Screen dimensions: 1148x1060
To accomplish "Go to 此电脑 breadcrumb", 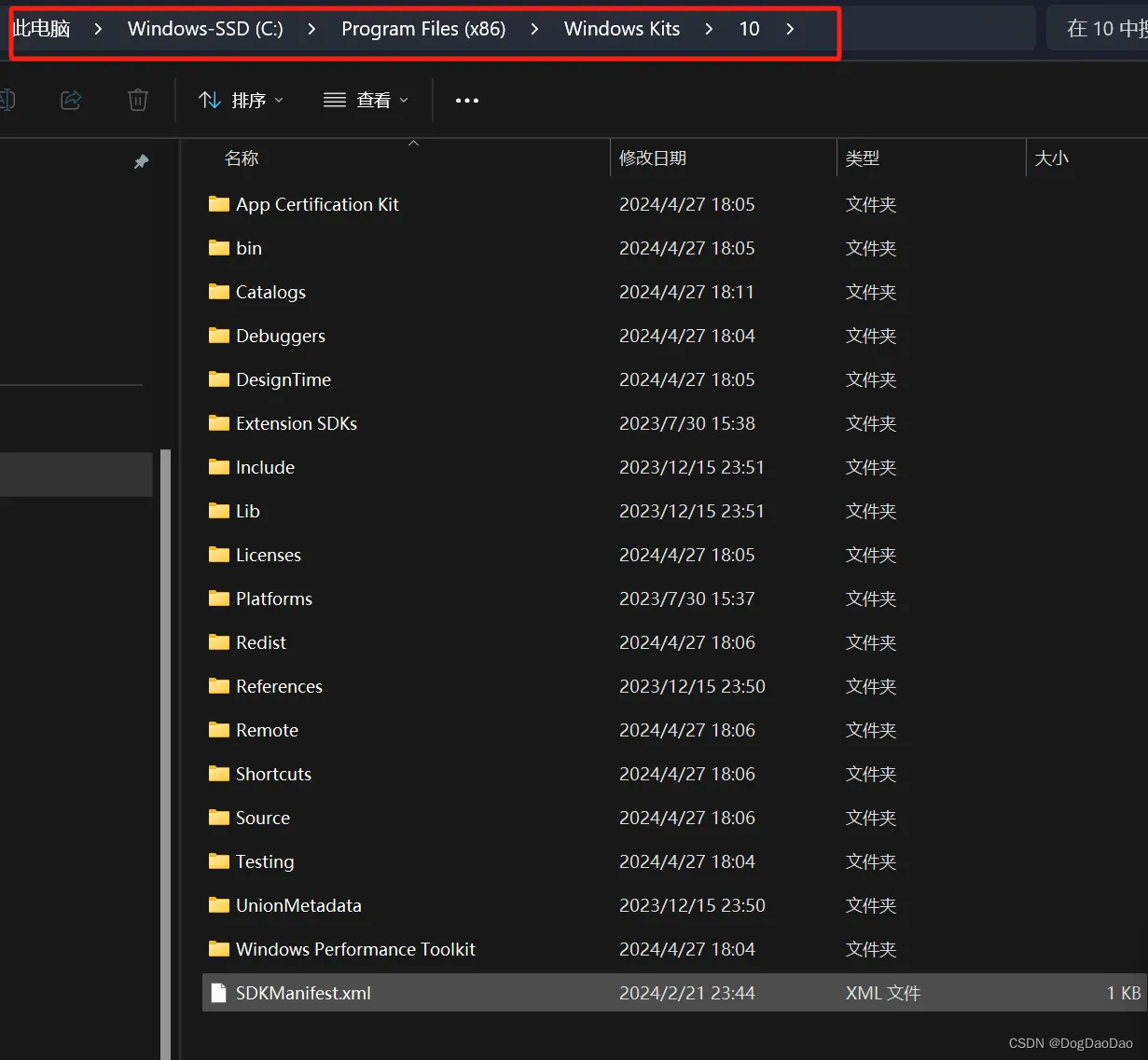I will [x=42, y=29].
